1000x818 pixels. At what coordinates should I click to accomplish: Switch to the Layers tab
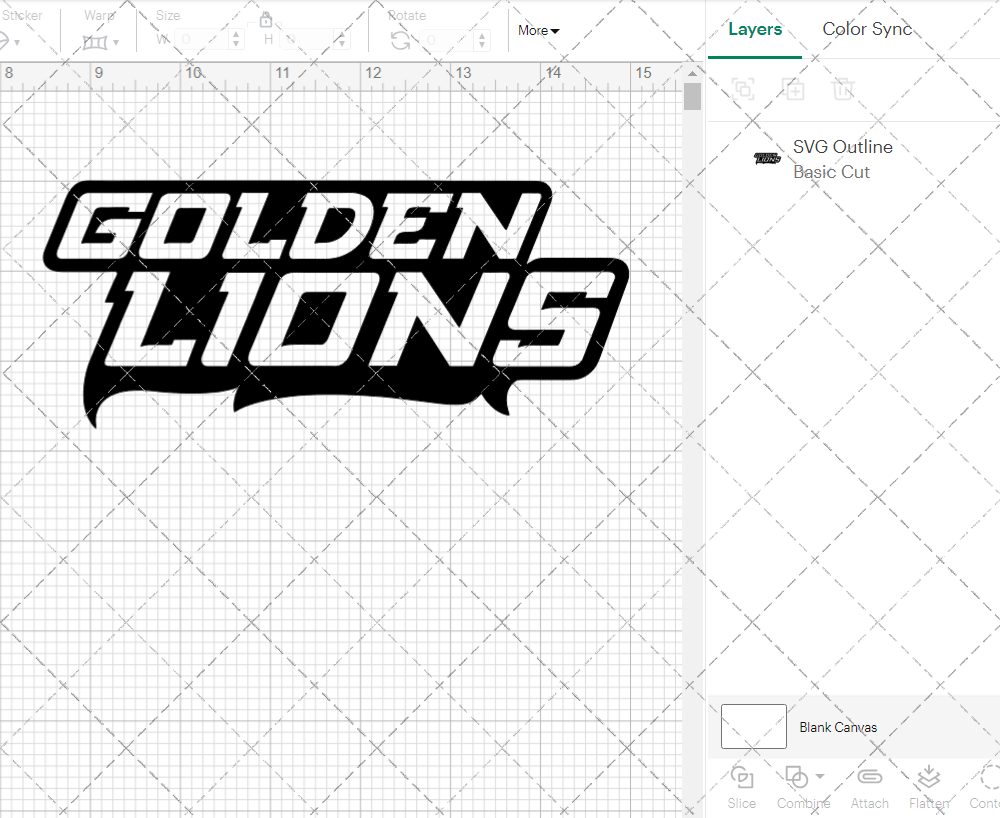click(755, 29)
